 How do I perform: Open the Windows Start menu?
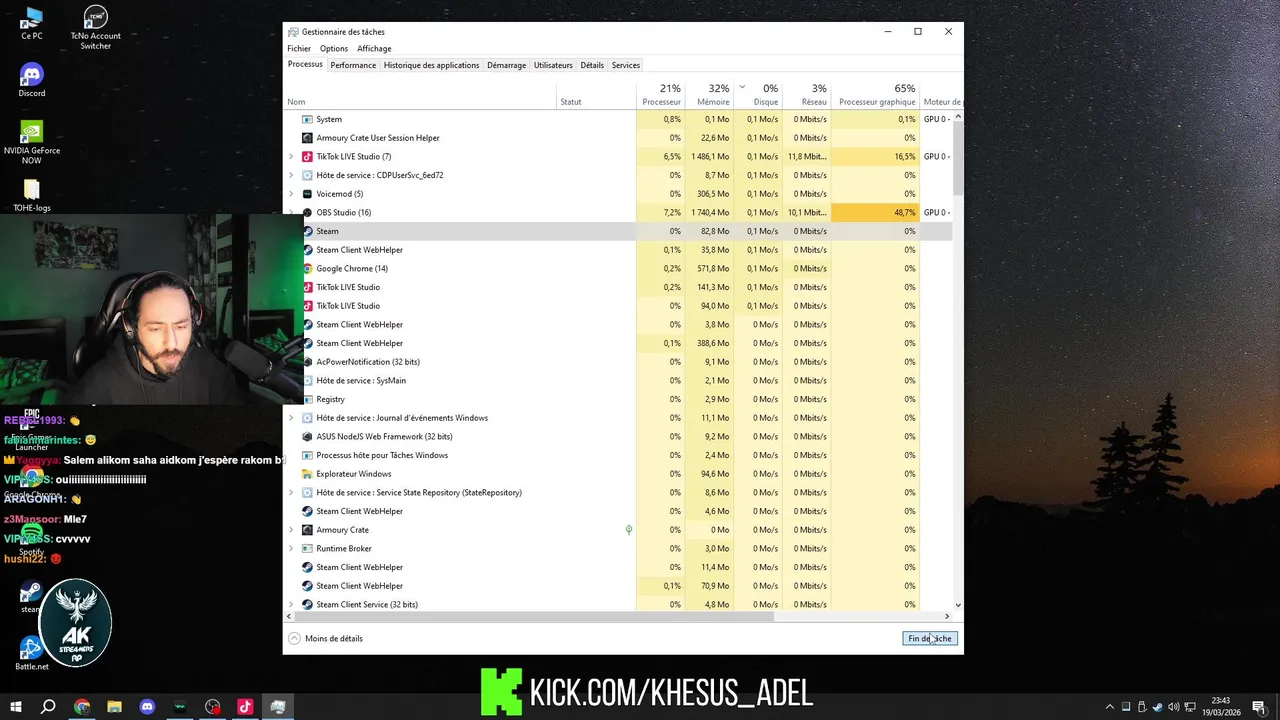pos(16,707)
